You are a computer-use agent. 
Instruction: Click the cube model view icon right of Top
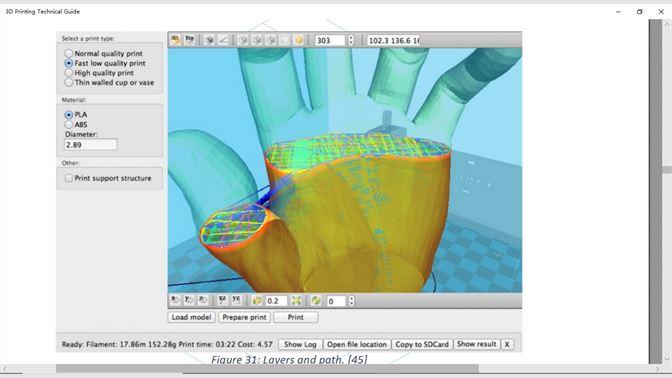[210, 40]
